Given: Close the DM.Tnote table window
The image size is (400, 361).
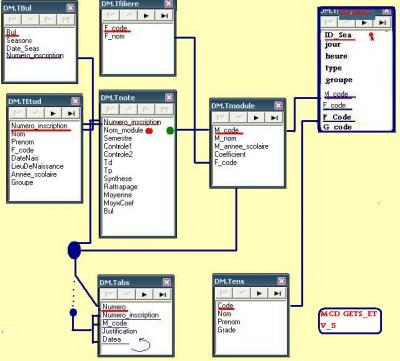Looking at the screenshot, I should [x=169, y=97].
